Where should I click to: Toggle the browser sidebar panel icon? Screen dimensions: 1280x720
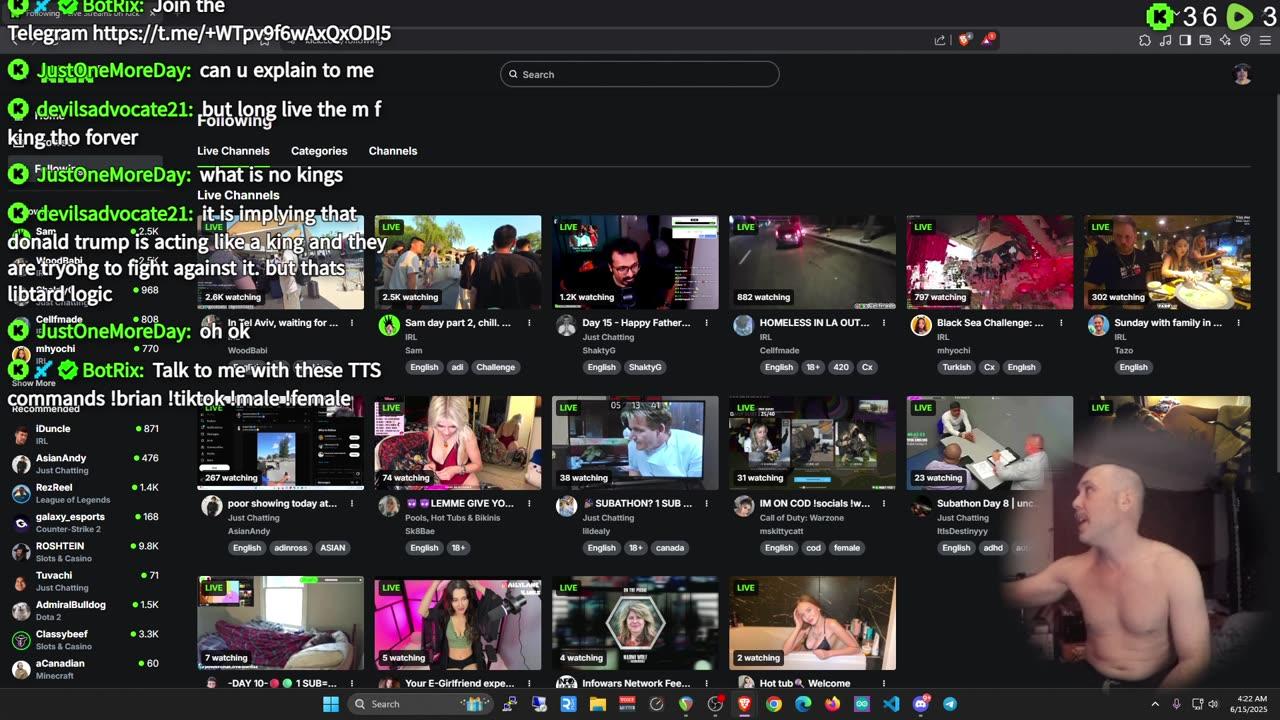(1185, 40)
